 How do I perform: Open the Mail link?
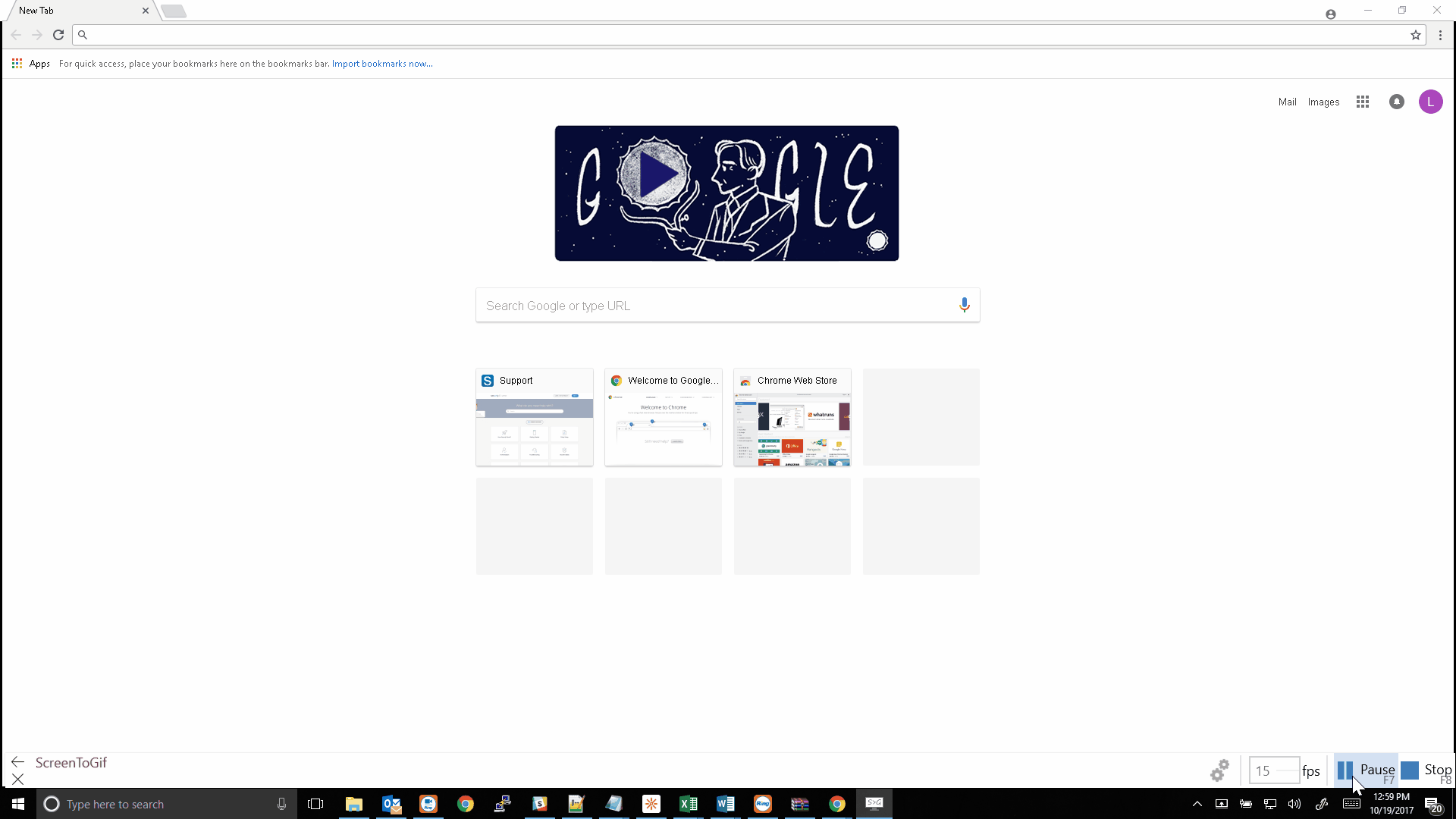pyautogui.click(x=1287, y=102)
